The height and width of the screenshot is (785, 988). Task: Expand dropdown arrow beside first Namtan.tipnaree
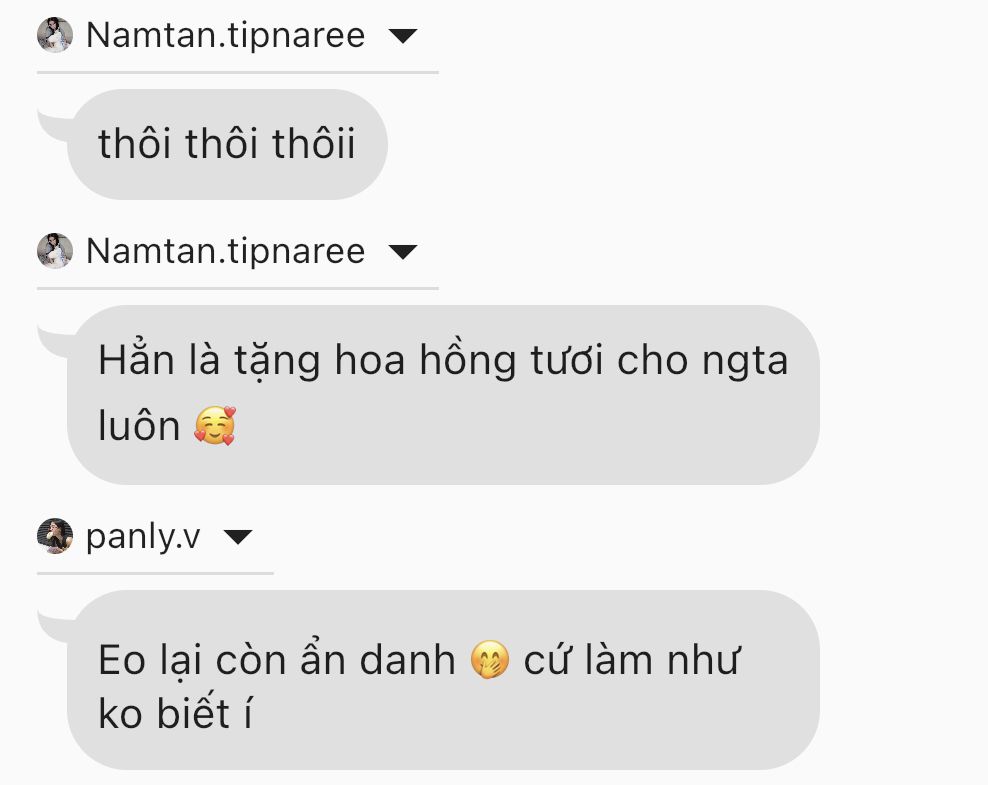pos(403,36)
